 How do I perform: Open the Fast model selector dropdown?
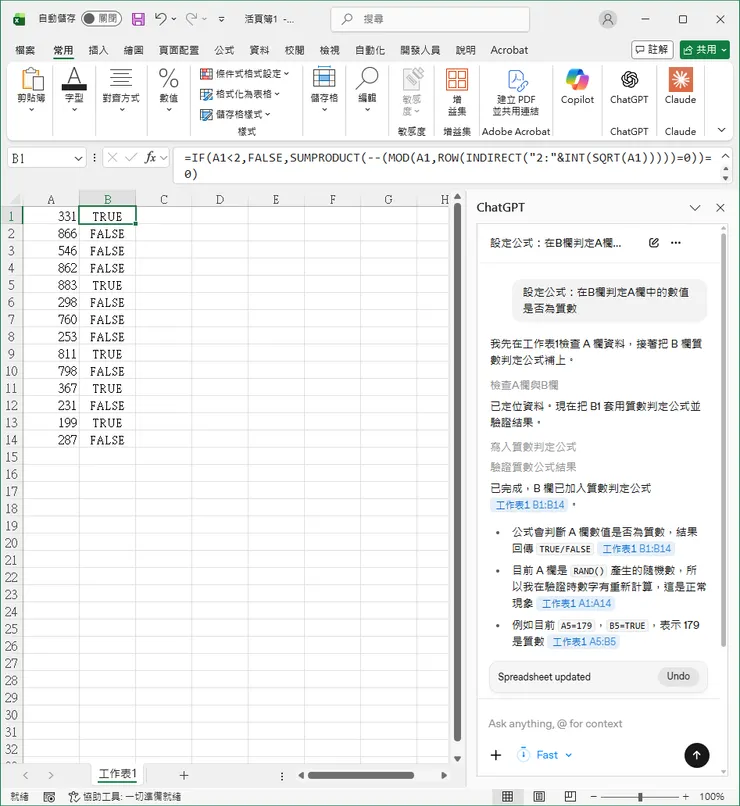click(x=546, y=755)
